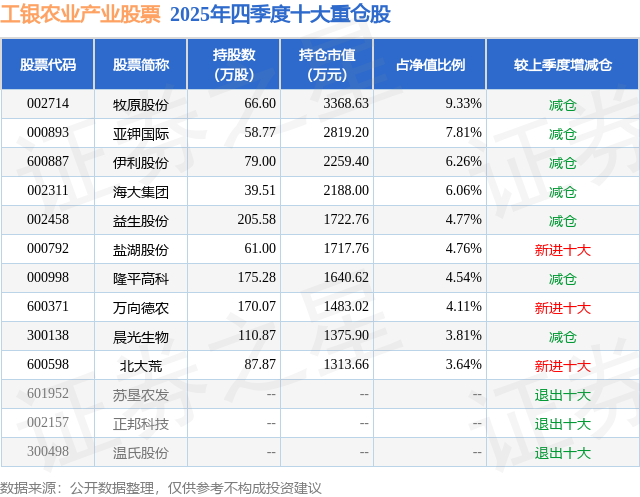Viewport: 640px width, 497px height.
Task: Click market value 1483.02
Action: 346,306
